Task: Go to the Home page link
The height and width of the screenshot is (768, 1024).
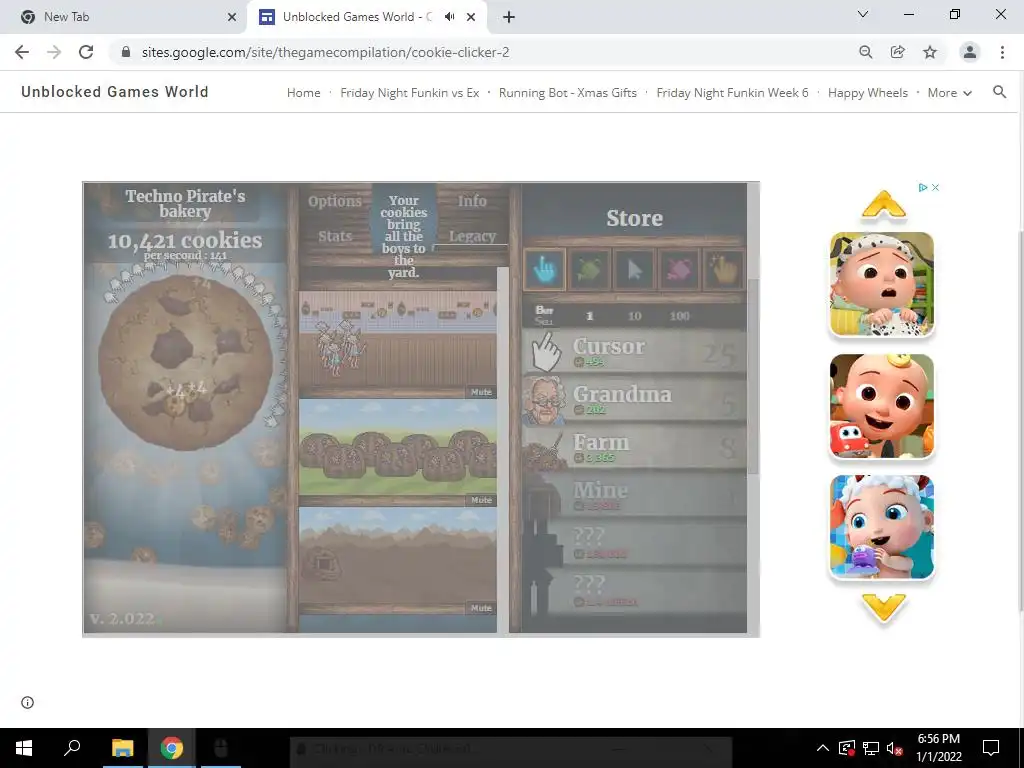Action: click(304, 93)
